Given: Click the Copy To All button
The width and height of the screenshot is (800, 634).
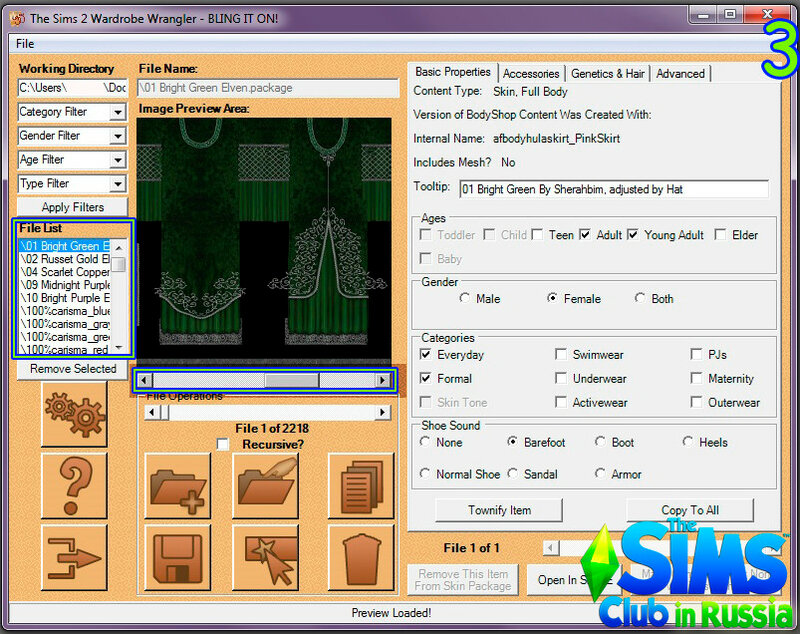Looking at the screenshot, I should (690, 510).
